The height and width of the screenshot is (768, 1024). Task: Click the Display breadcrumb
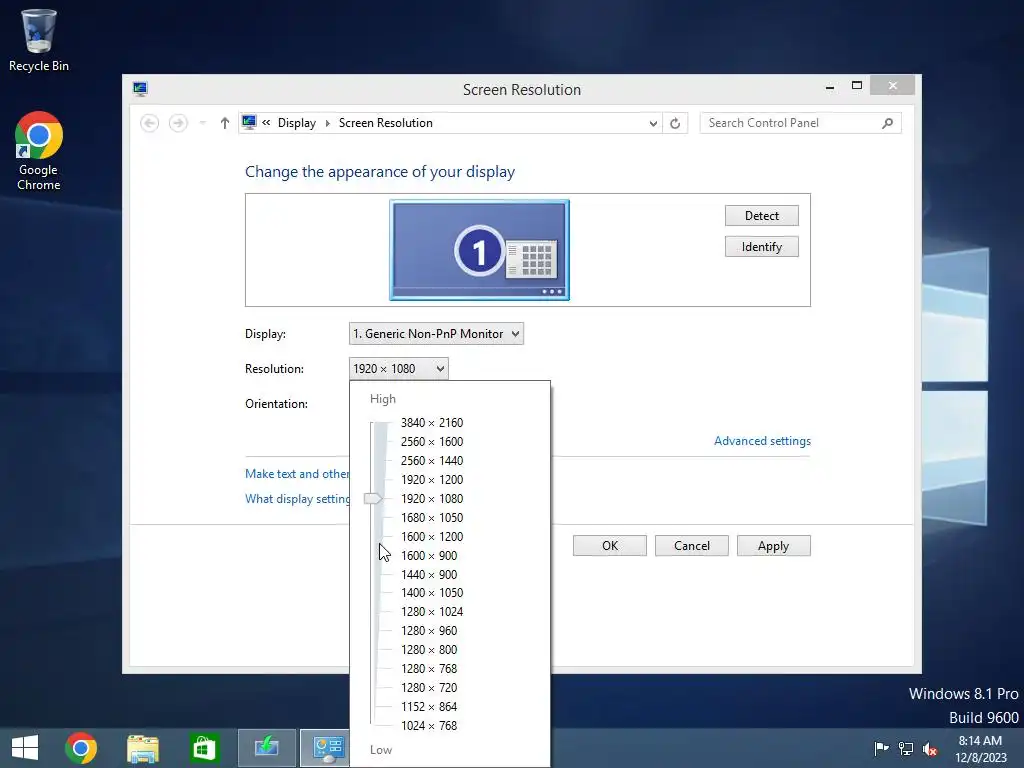[x=296, y=123]
